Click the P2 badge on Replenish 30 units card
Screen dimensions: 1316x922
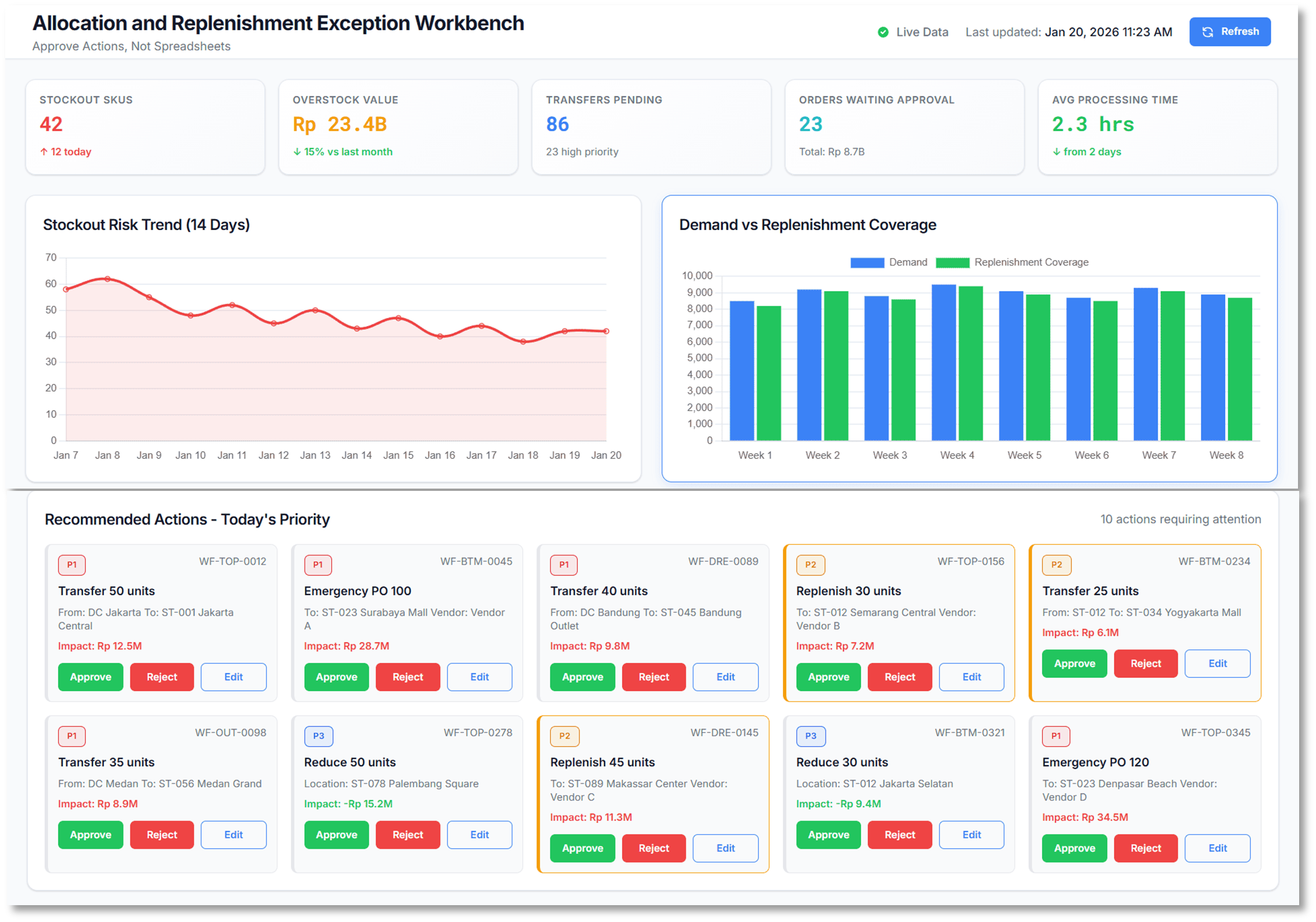click(811, 565)
